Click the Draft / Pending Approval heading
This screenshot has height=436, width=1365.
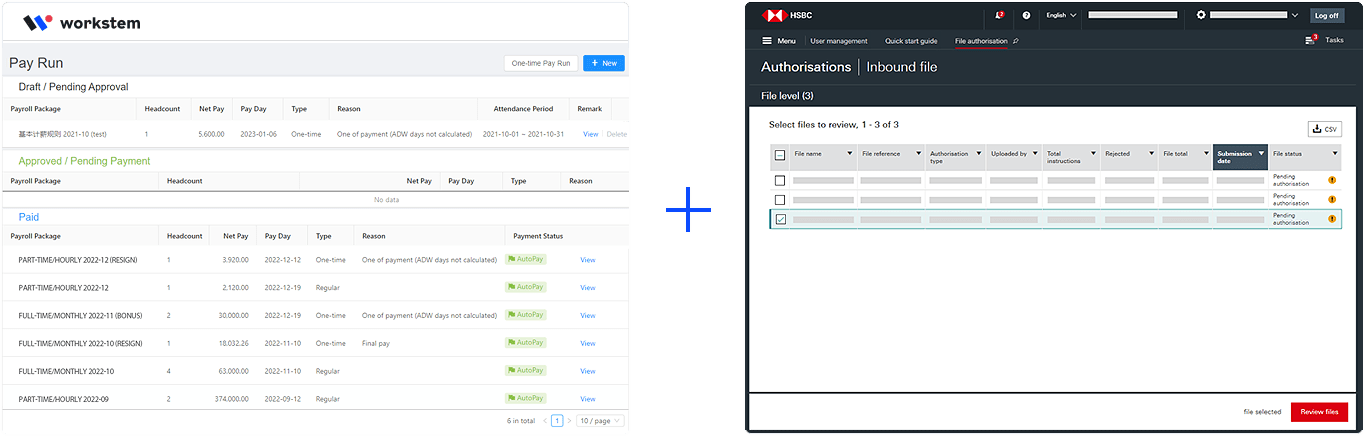(73, 87)
